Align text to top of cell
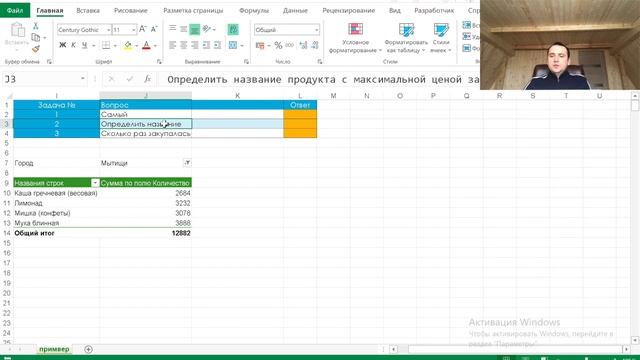Image resolution: width=640 pixels, height=360 pixels. (x=173, y=29)
